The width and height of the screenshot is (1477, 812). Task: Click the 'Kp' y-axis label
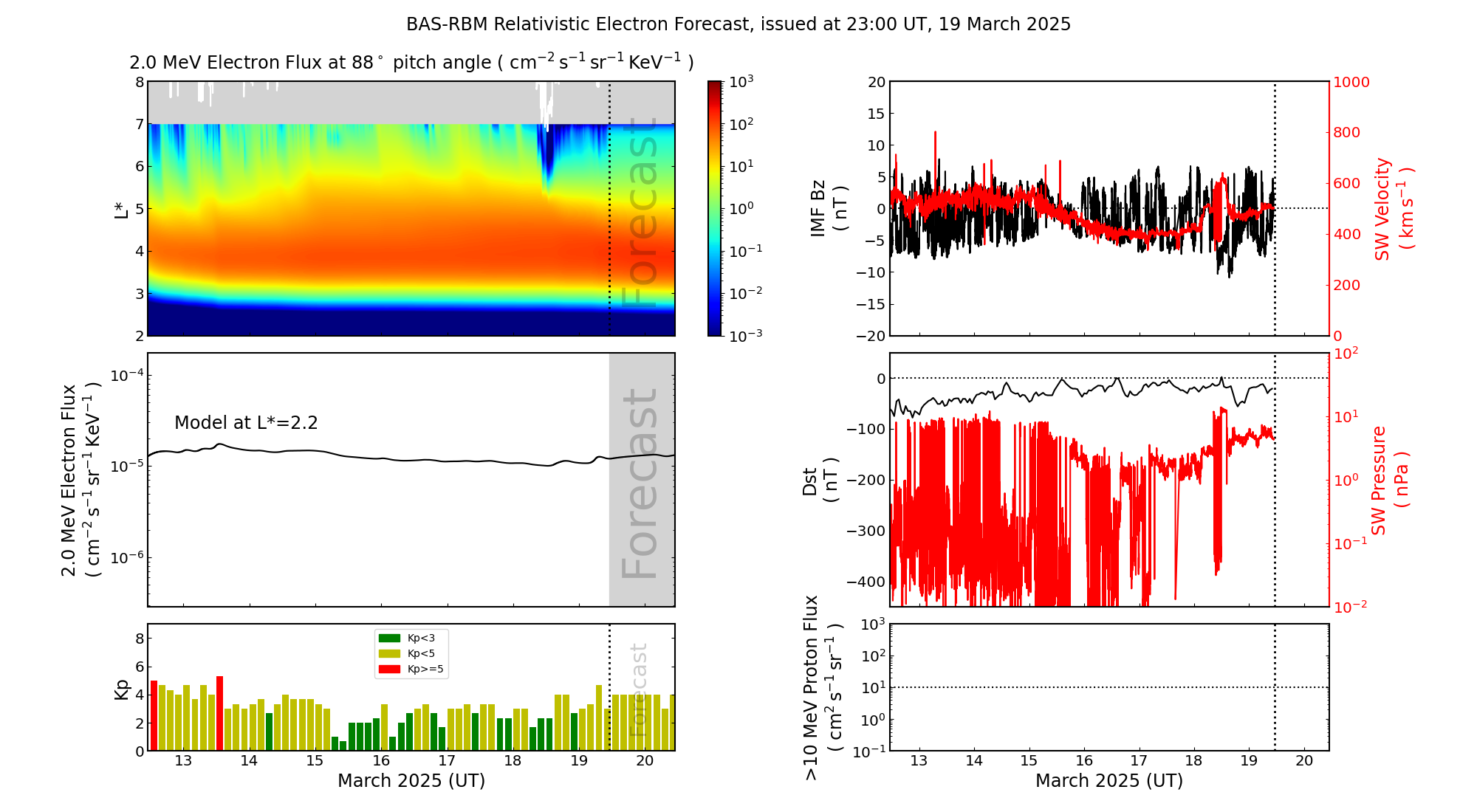pyautogui.click(x=122, y=689)
